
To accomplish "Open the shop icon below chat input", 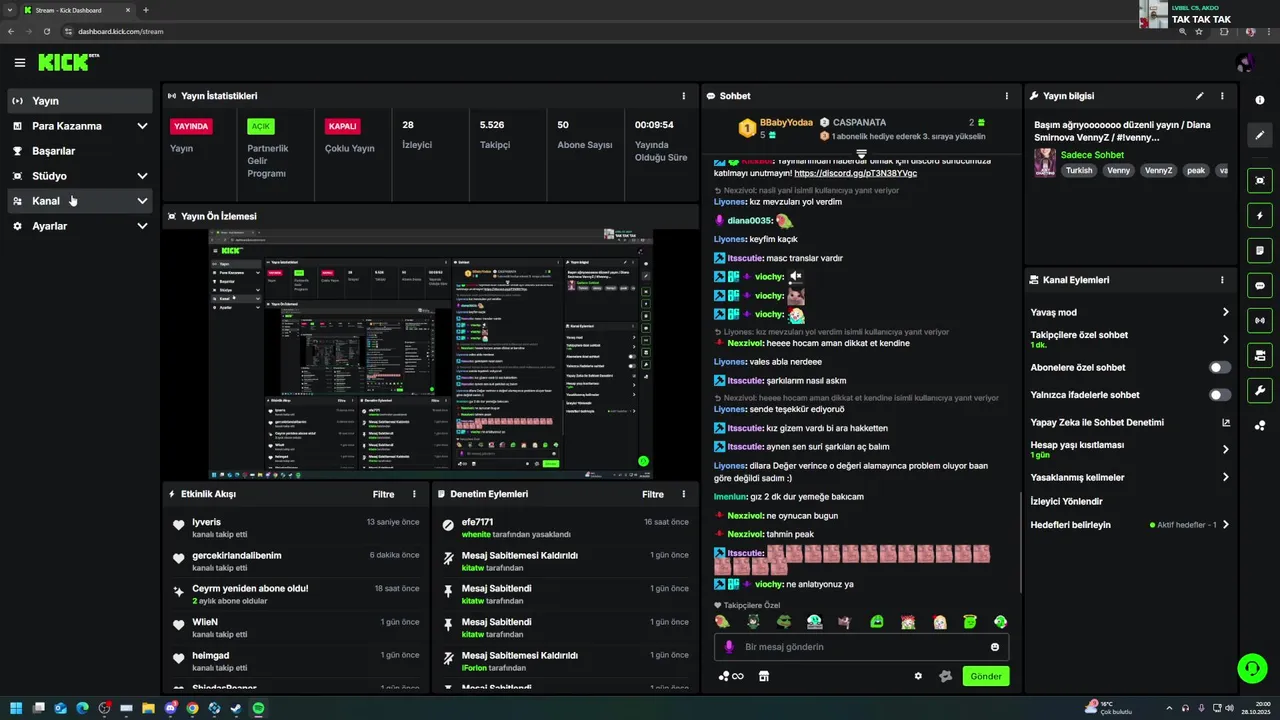I will tap(764, 676).
